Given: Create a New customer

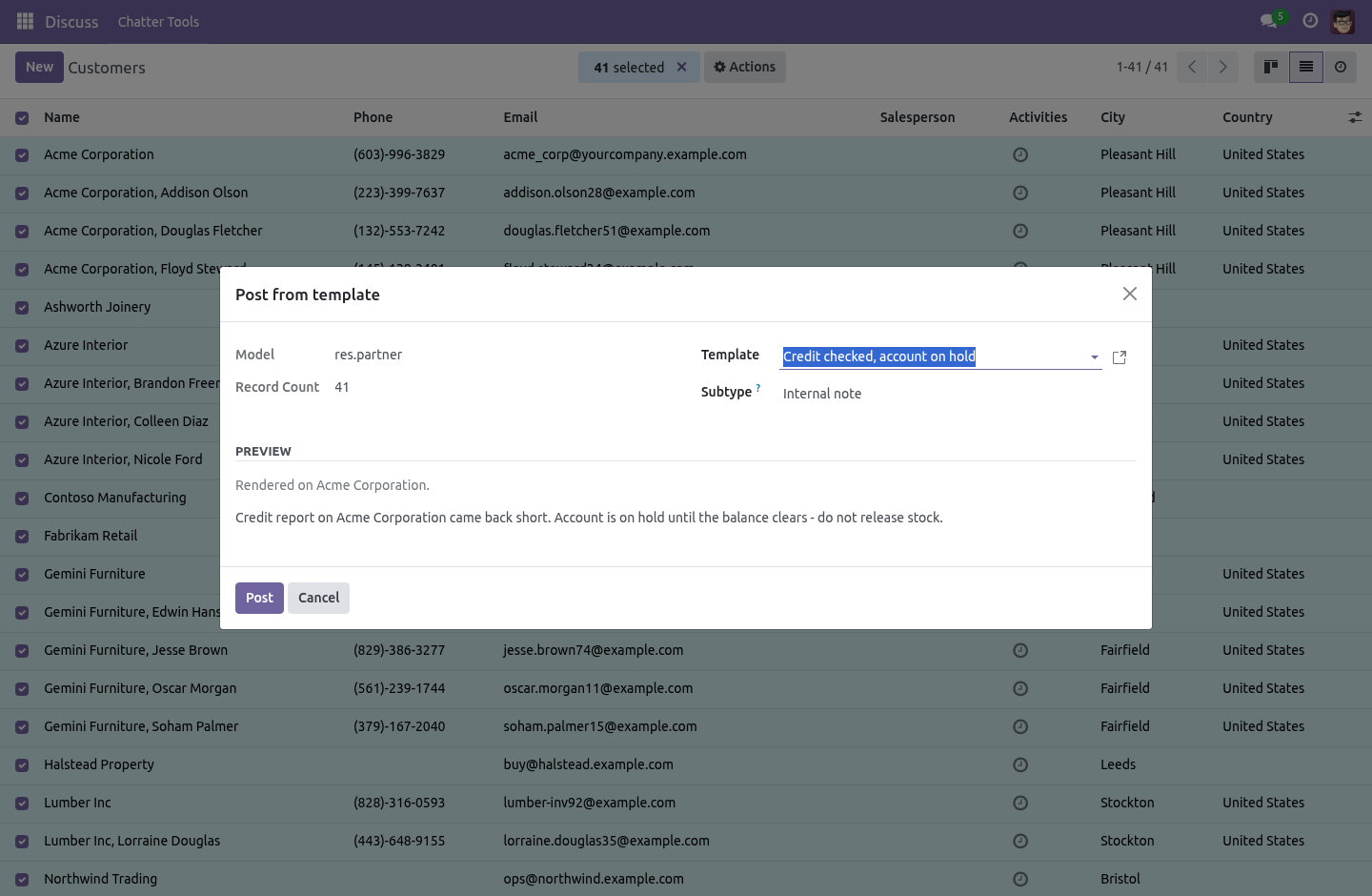Looking at the screenshot, I should click(x=39, y=67).
